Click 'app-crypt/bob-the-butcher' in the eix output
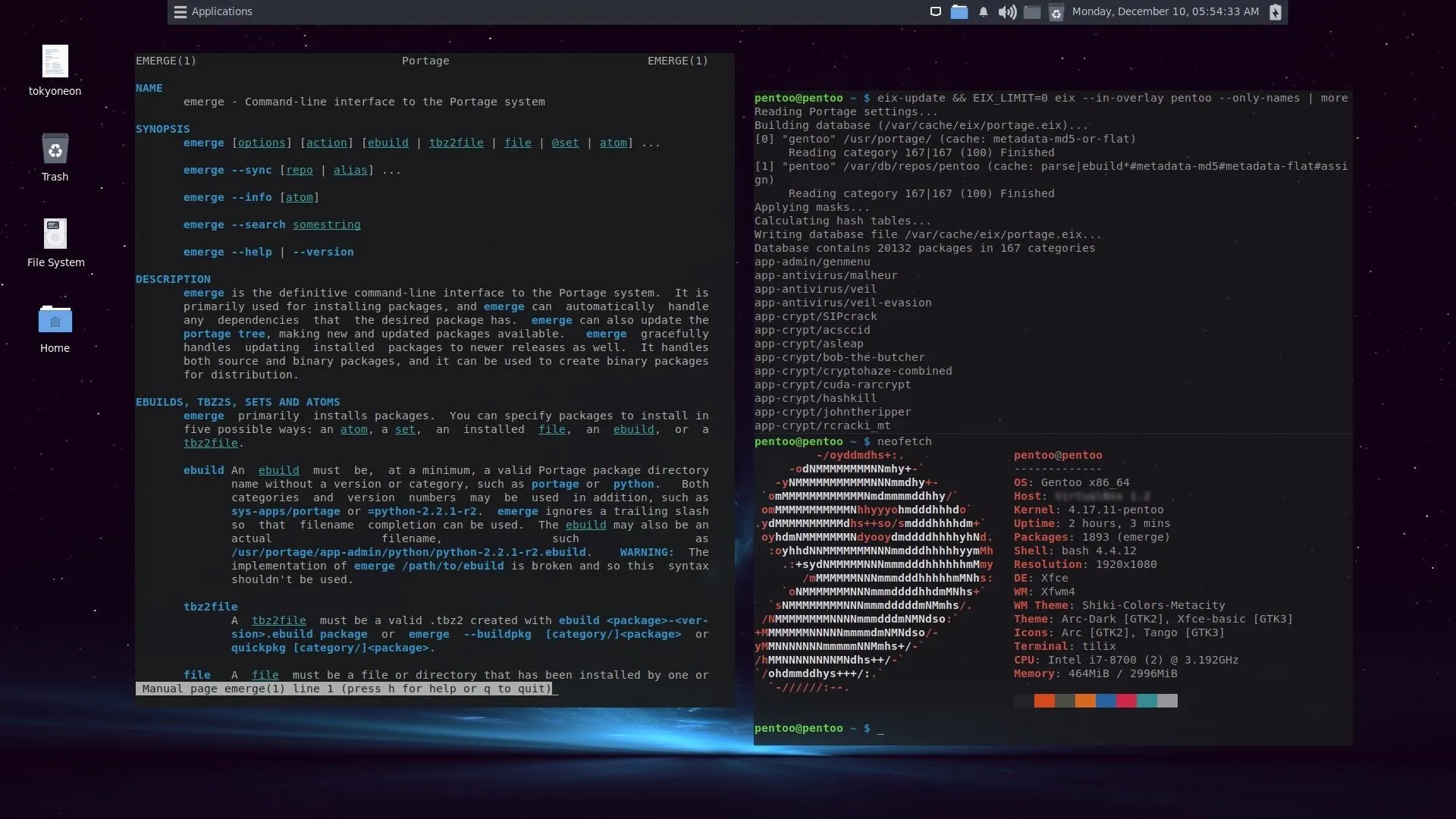 [839, 358]
